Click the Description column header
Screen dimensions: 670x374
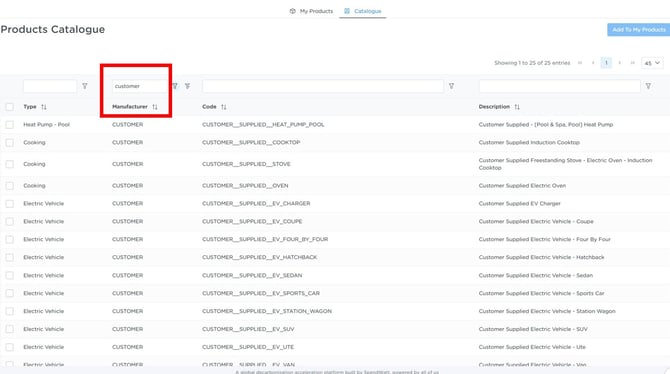494,107
